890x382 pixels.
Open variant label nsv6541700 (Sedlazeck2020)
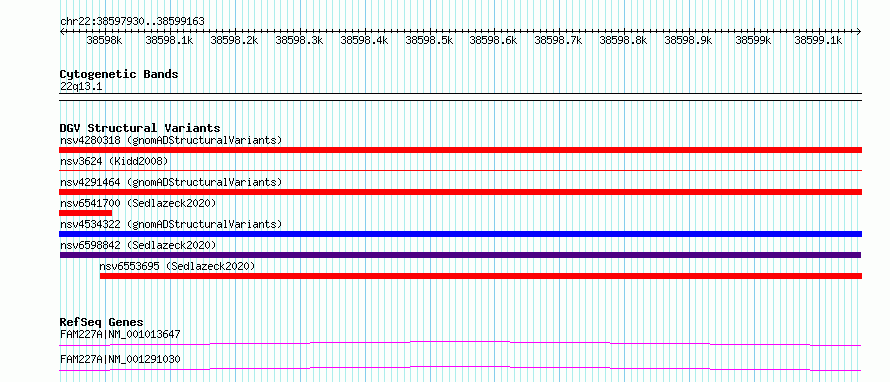138,203
